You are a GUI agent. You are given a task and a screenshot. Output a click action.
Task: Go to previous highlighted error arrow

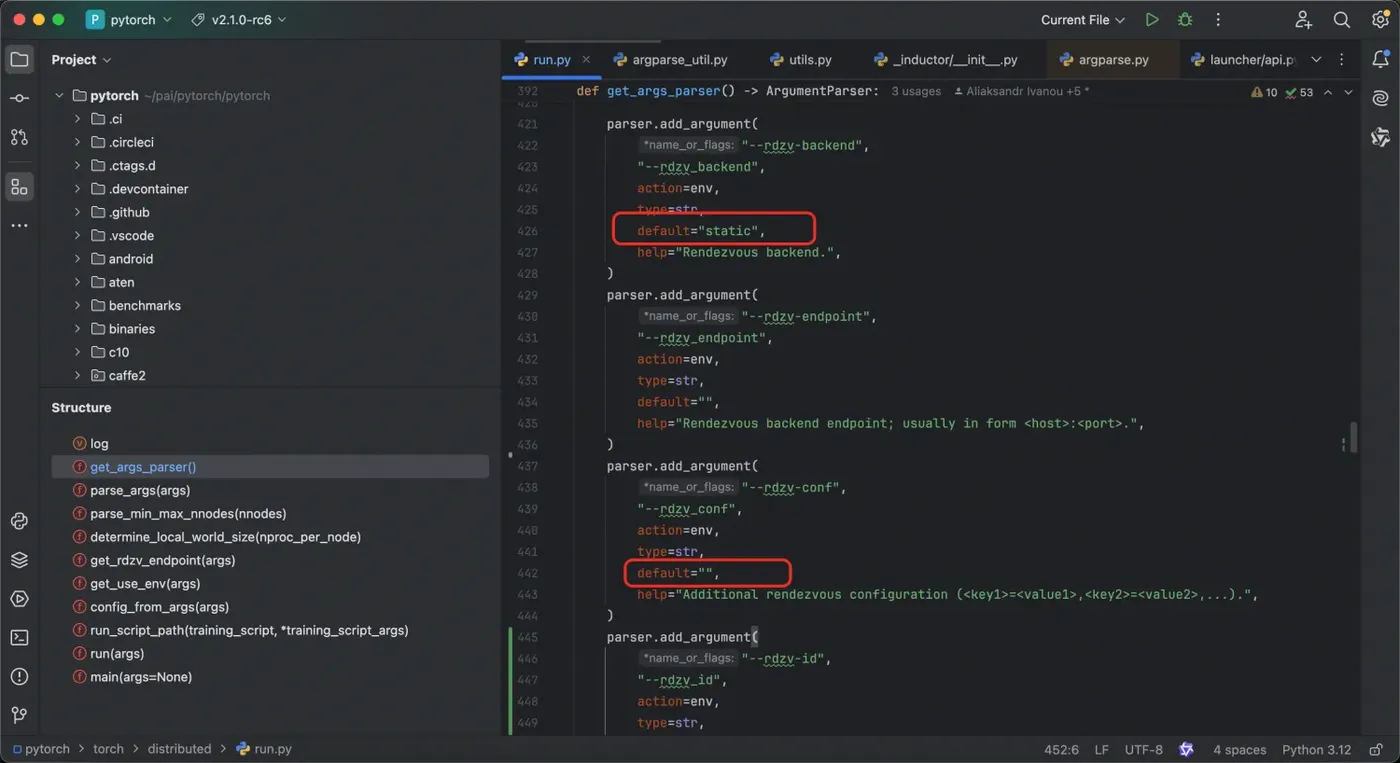1328,92
